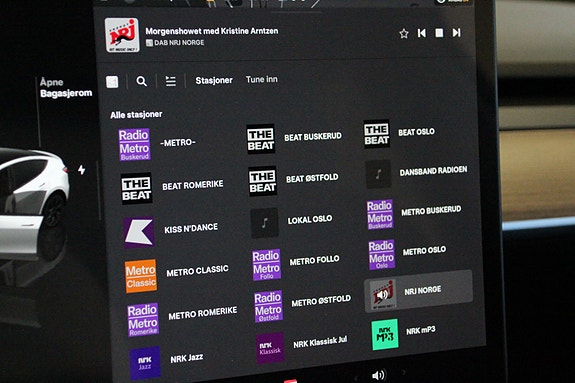Viewport: 575px width, 383px height.
Task: Select Radio Metro Oslo logo
Action: coord(382,255)
